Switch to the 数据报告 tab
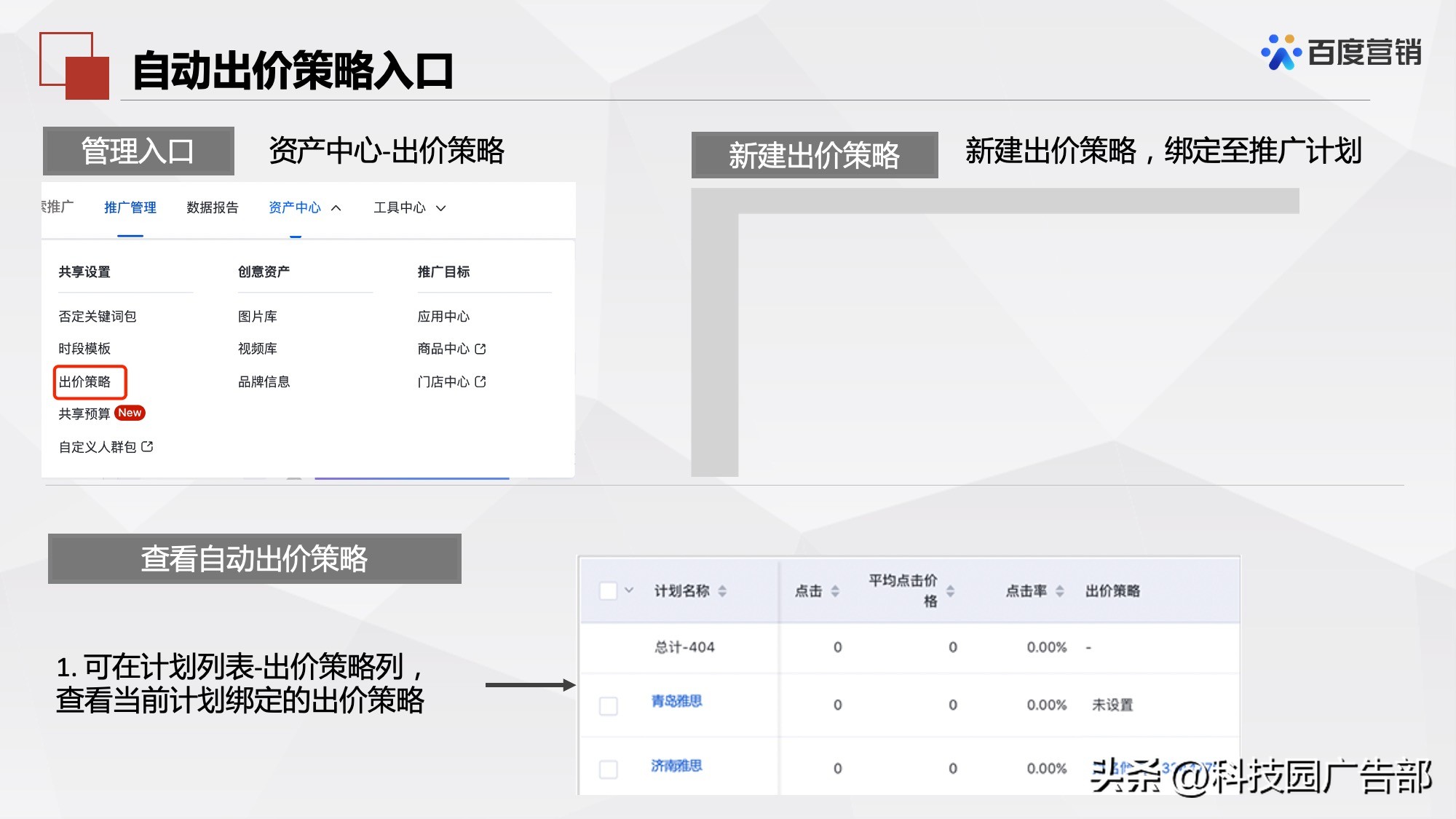1456x819 pixels. click(212, 207)
